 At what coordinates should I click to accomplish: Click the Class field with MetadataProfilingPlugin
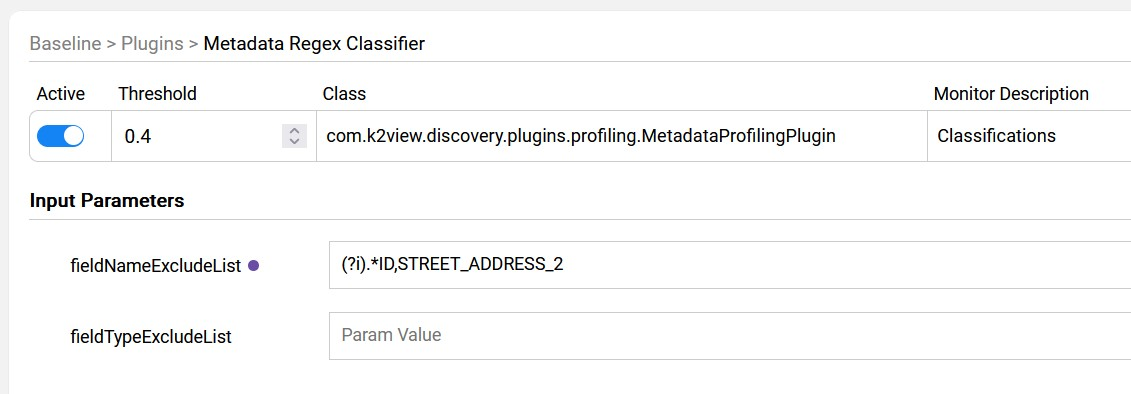pyautogui.click(x=622, y=136)
